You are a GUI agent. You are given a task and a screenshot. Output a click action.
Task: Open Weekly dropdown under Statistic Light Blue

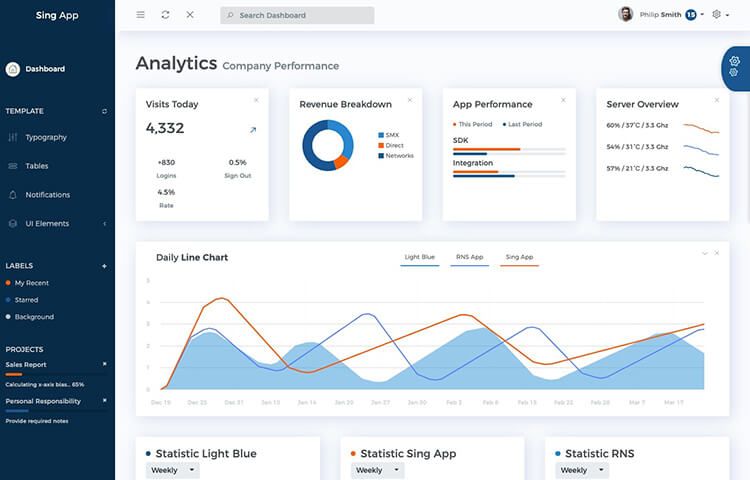(x=173, y=470)
